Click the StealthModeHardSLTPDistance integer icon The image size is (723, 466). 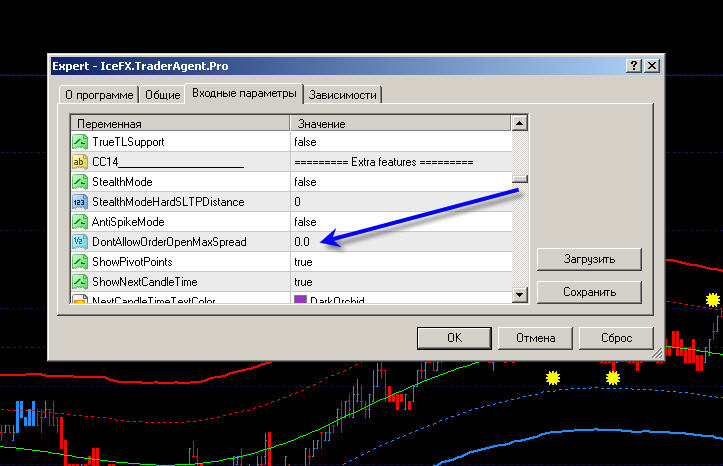point(80,201)
